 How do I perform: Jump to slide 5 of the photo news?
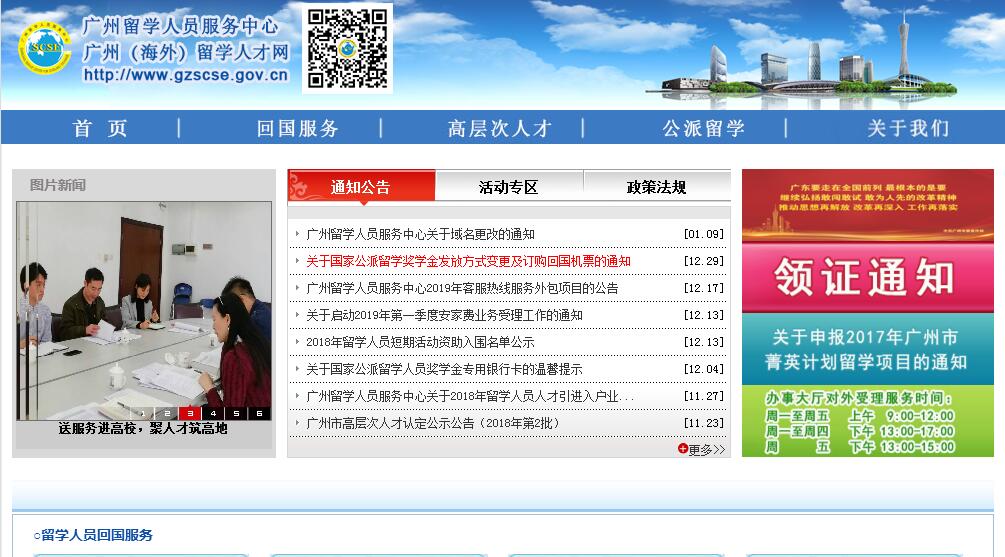(236, 413)
